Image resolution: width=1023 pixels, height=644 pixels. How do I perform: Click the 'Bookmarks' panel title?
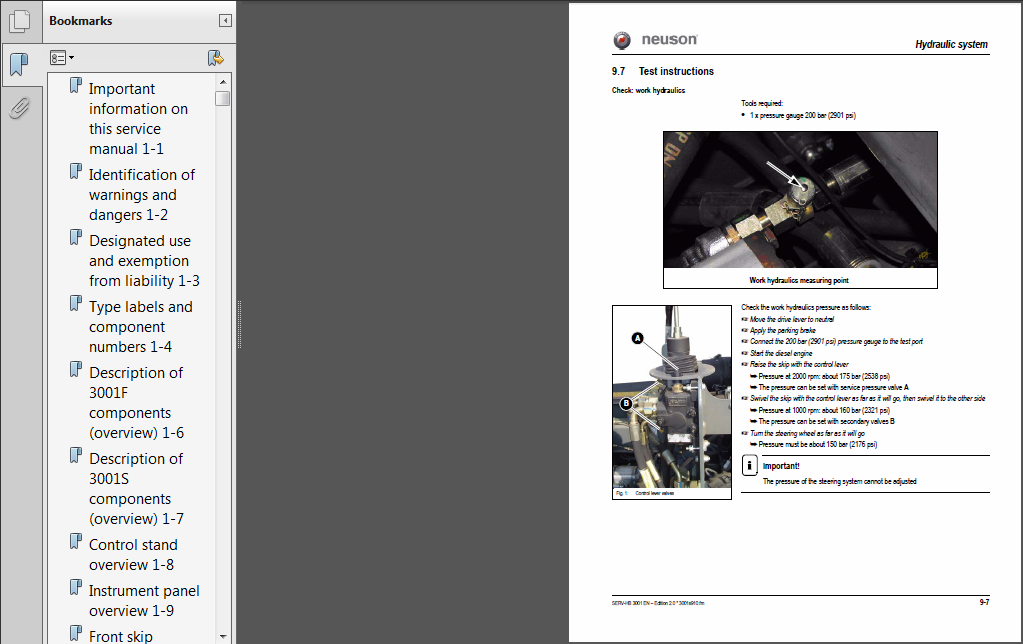point(80,21)
